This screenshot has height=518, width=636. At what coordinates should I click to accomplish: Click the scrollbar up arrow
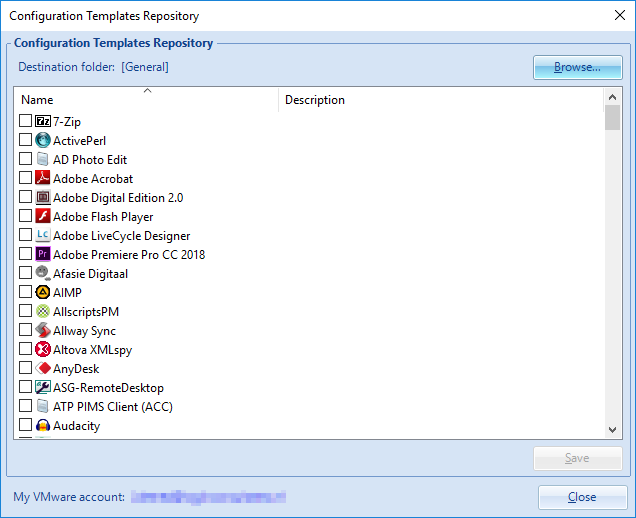point(613,97)
